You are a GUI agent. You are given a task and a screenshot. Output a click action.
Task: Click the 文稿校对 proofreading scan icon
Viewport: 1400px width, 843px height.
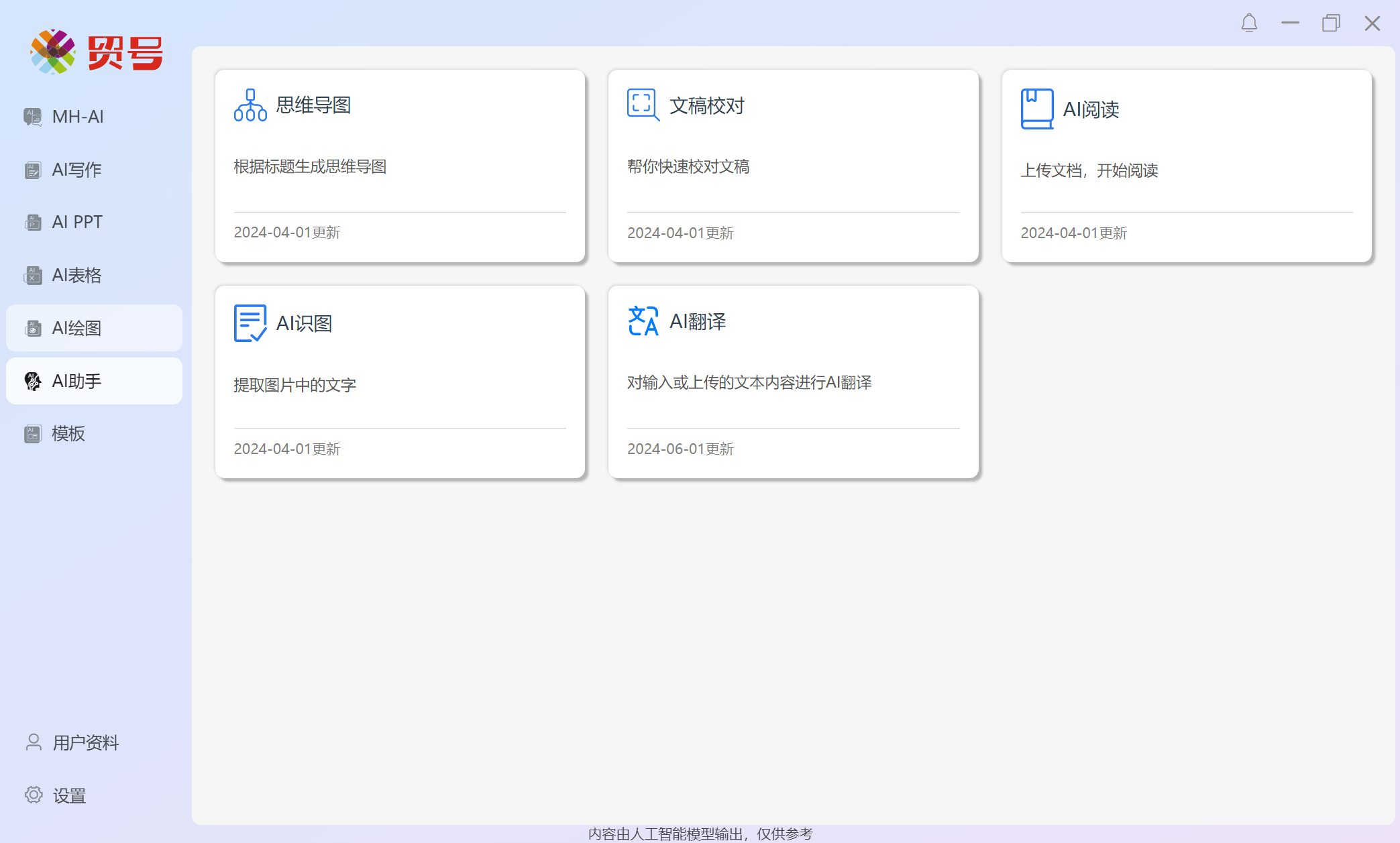point(643,105)
